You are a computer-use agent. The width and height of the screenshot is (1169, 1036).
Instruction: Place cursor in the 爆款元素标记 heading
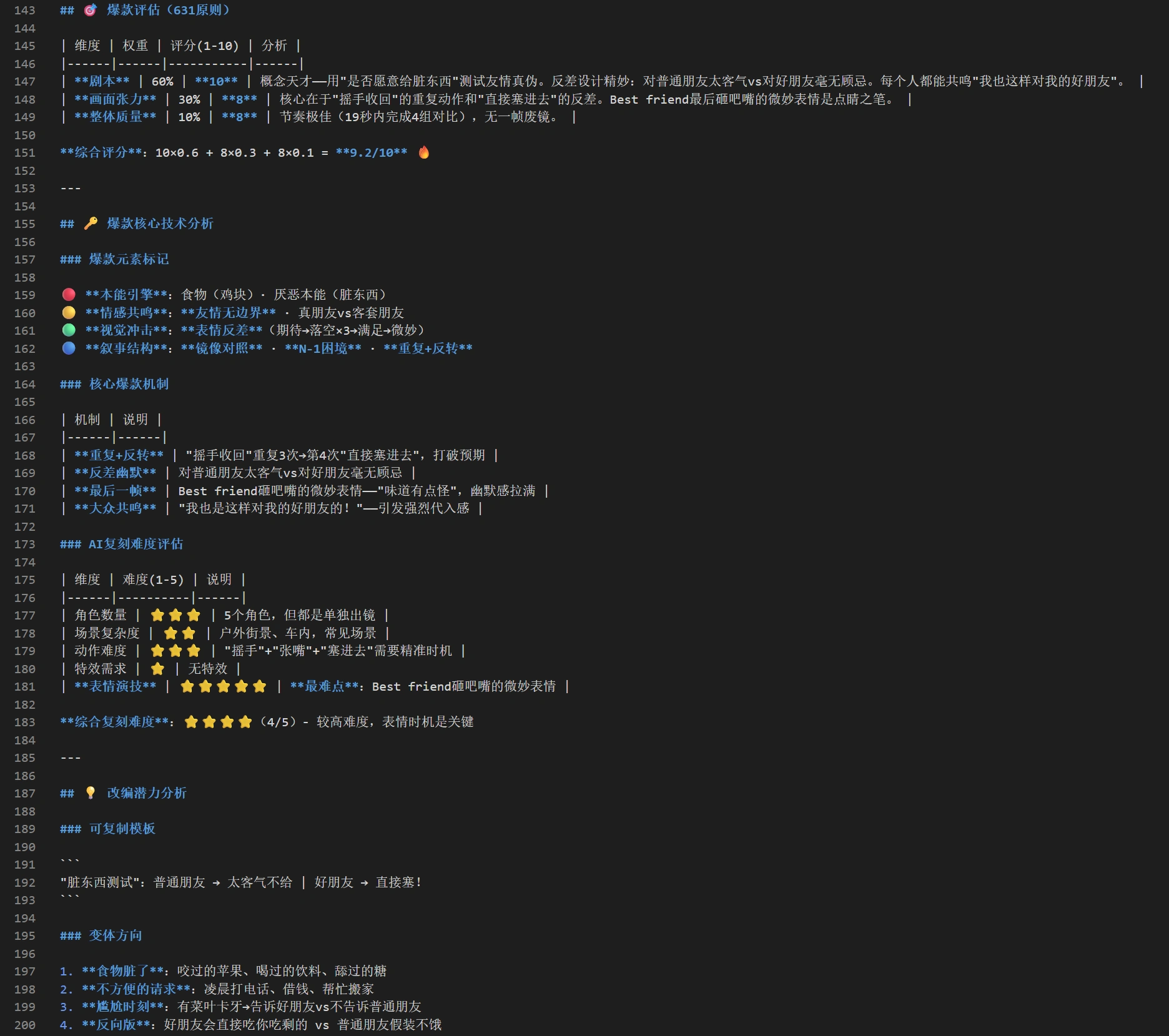(129, 259)
